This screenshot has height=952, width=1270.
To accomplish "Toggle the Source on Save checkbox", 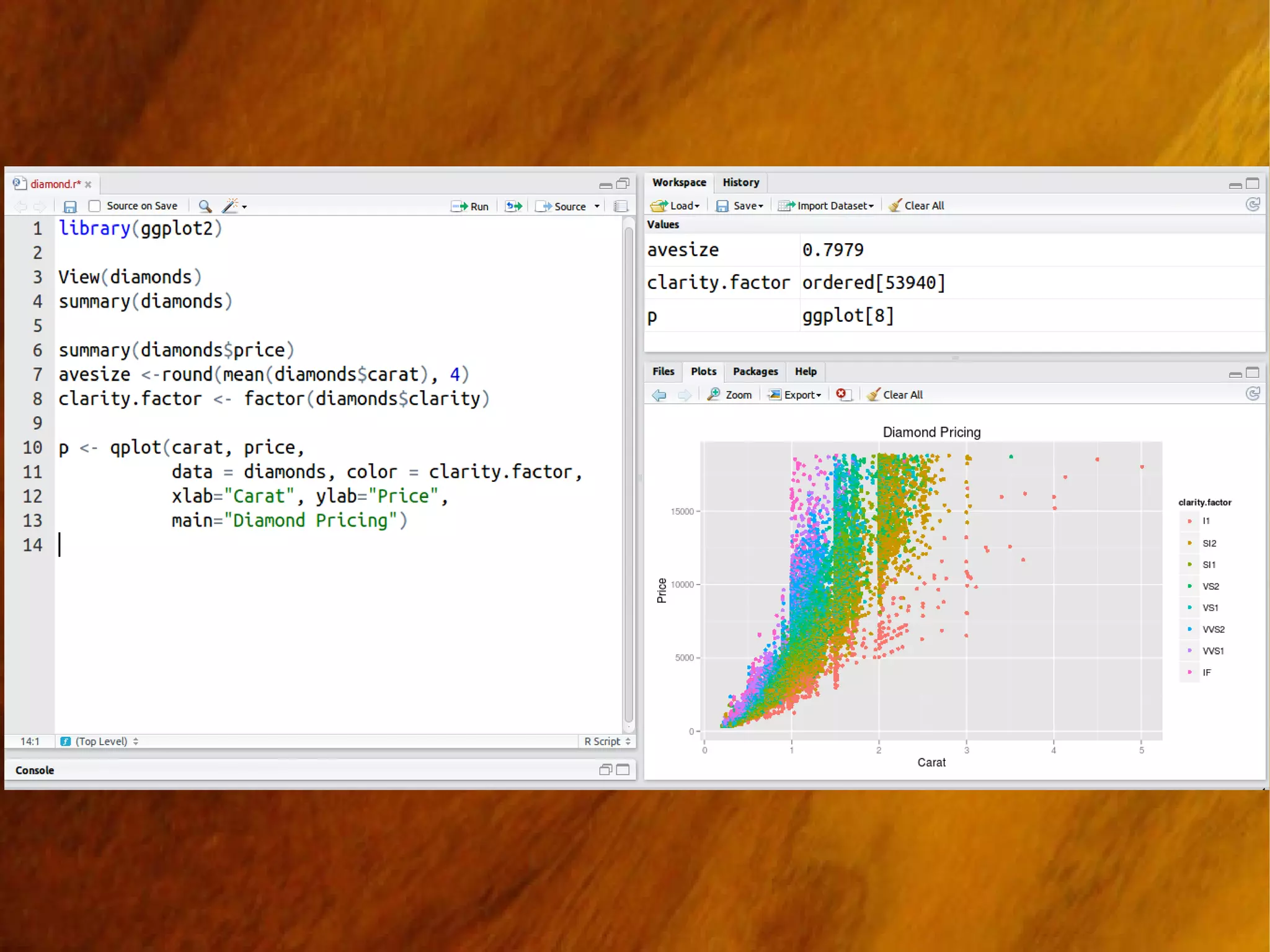I will 94,206.
